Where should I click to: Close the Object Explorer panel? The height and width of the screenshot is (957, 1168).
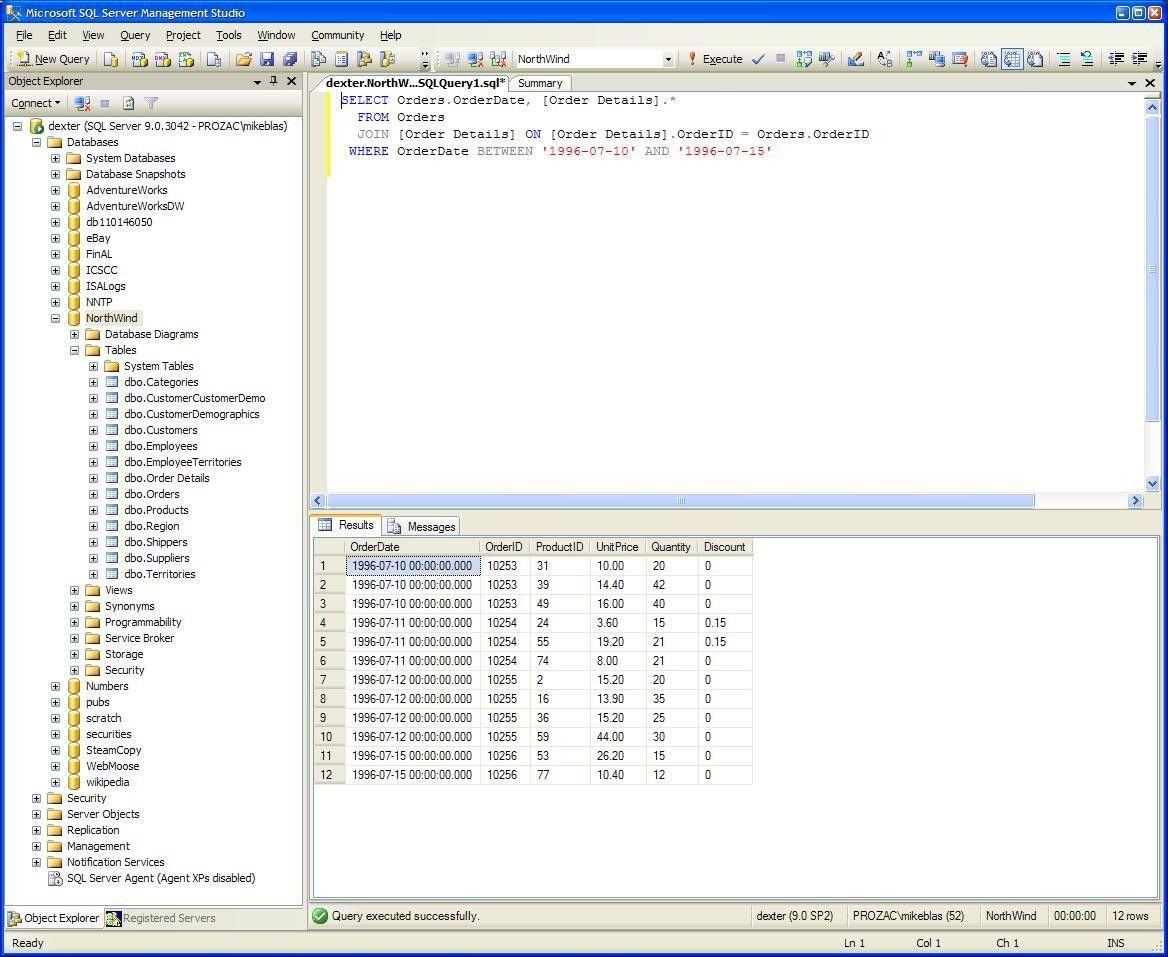[291, 81]
